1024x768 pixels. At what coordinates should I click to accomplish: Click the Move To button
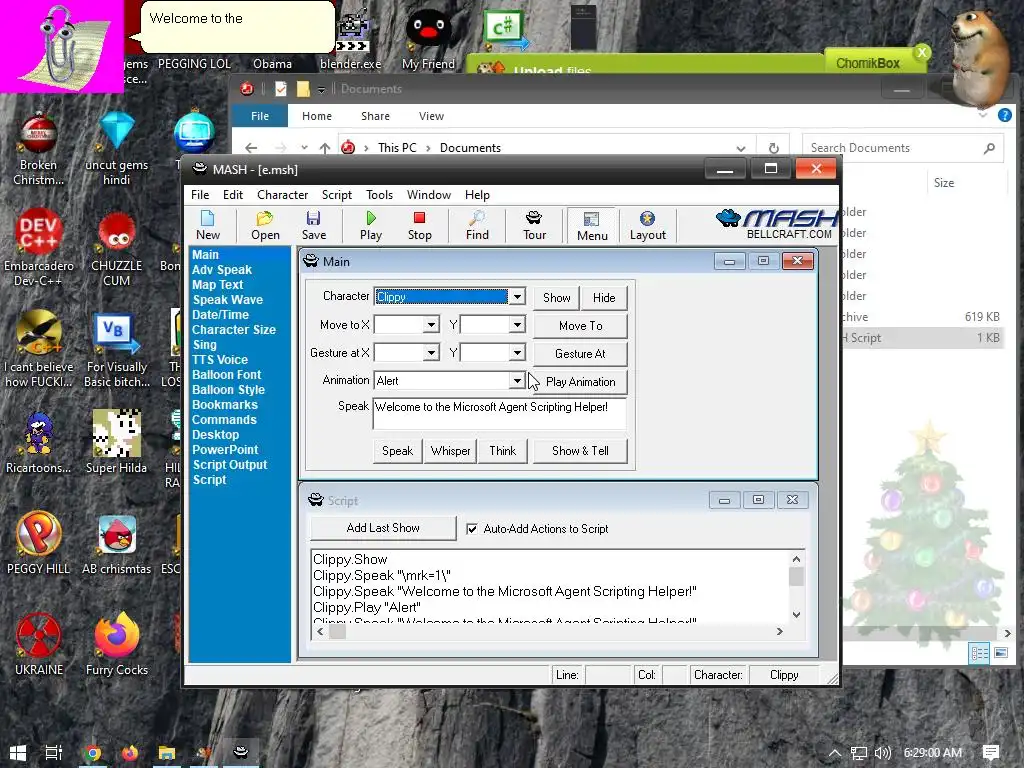[x=580, y=326]
